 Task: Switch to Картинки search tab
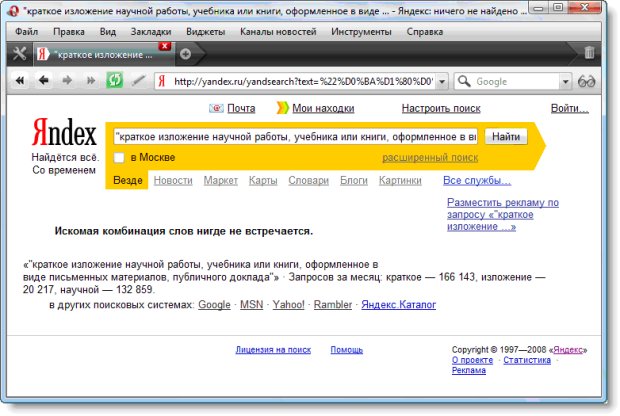pos(400,180)
